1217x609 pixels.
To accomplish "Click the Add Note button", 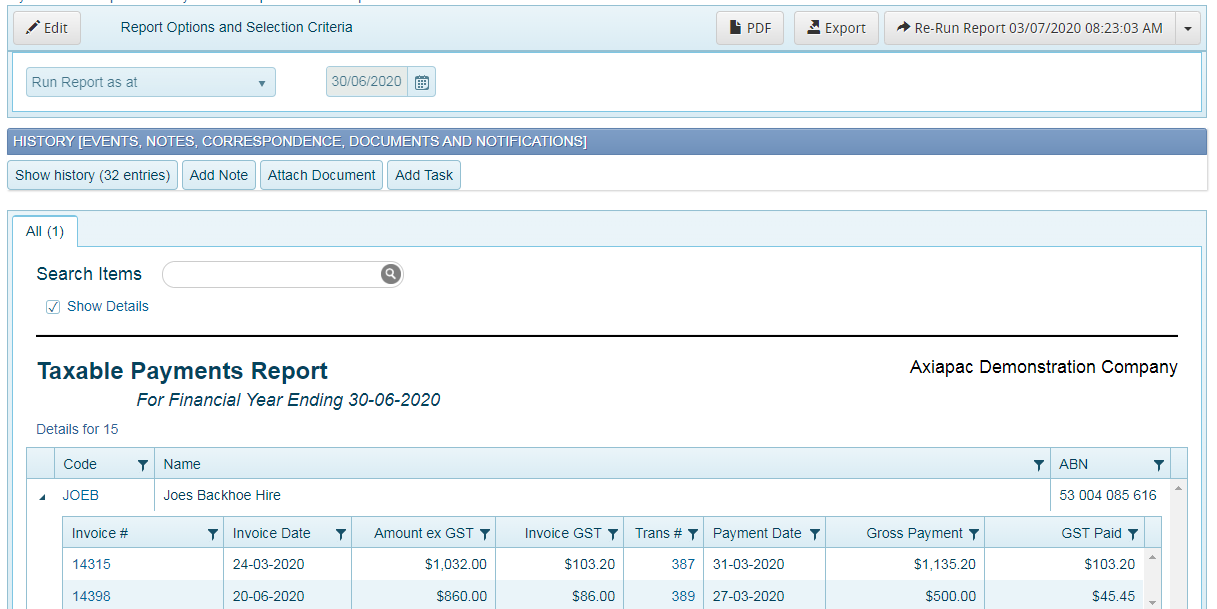I will (218, 175).
